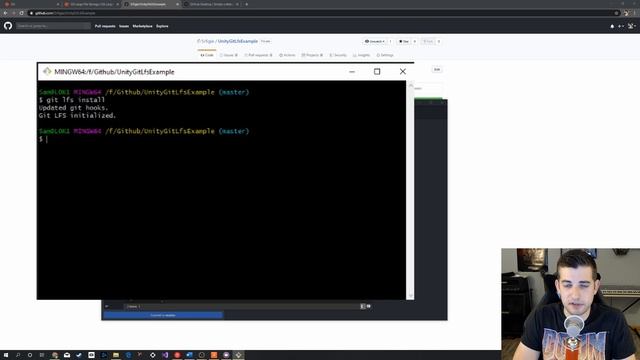
Task: Switch to the second browser tab
Action: coord(91,4)
